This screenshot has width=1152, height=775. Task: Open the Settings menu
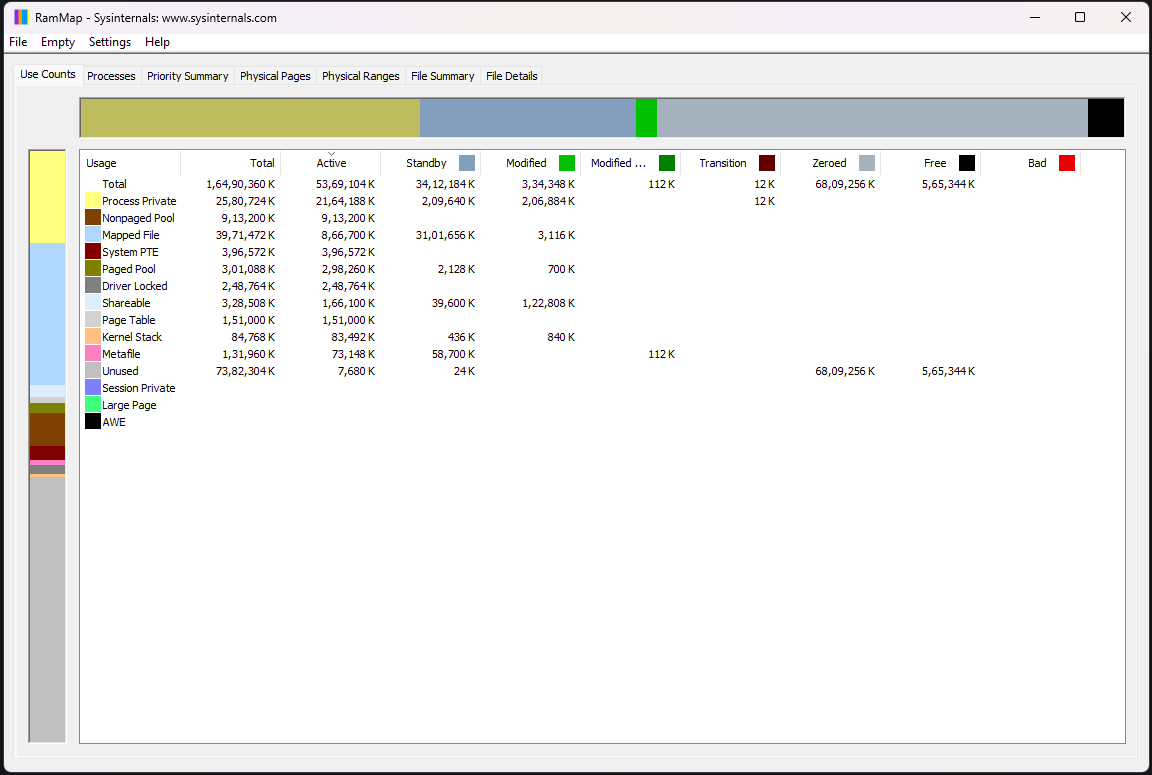point(109,42)
